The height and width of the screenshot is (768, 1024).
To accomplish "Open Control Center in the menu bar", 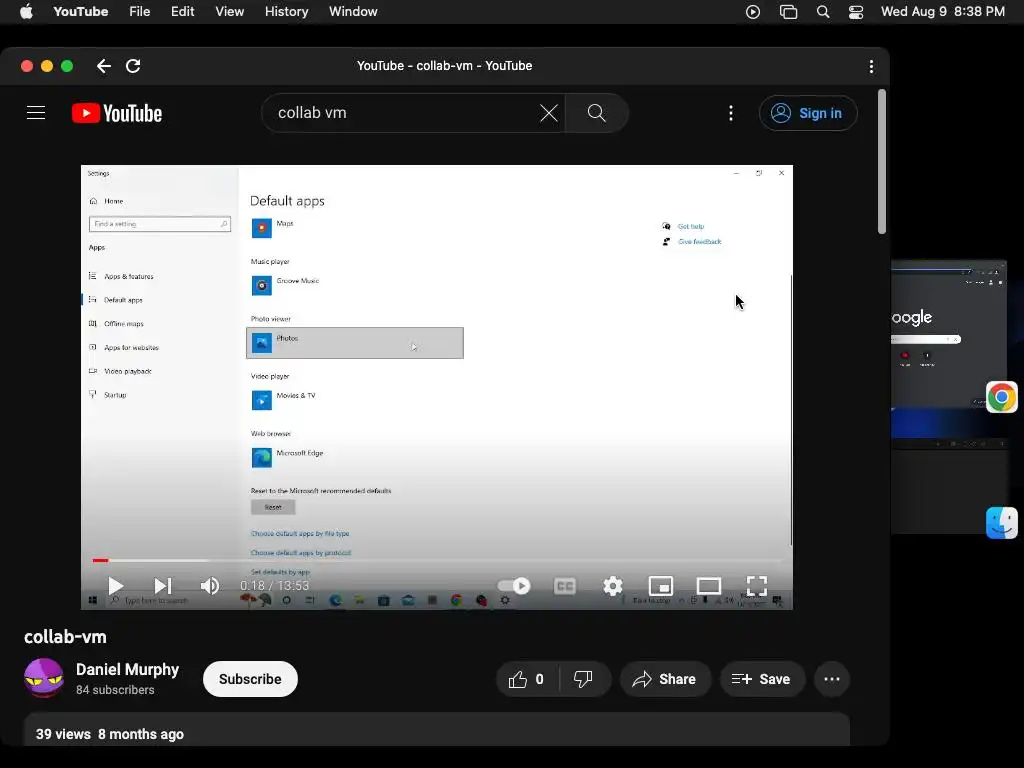I will pyautogui.click(x=856, y=12).
